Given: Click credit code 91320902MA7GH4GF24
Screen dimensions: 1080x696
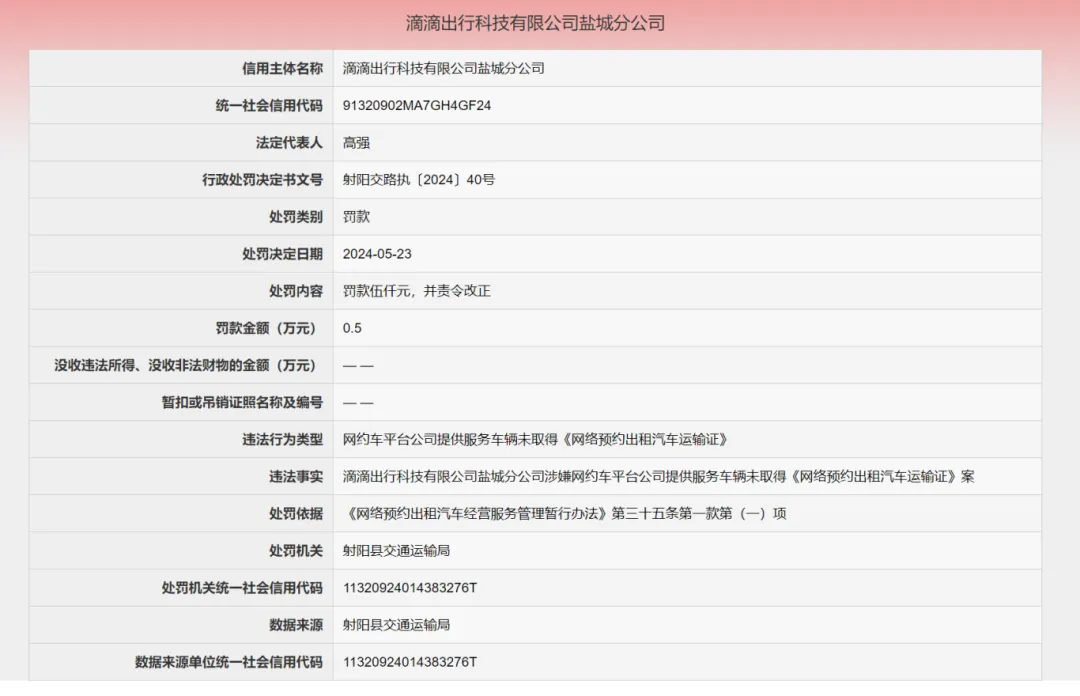Looking at the screenshot, I should 417,105.
